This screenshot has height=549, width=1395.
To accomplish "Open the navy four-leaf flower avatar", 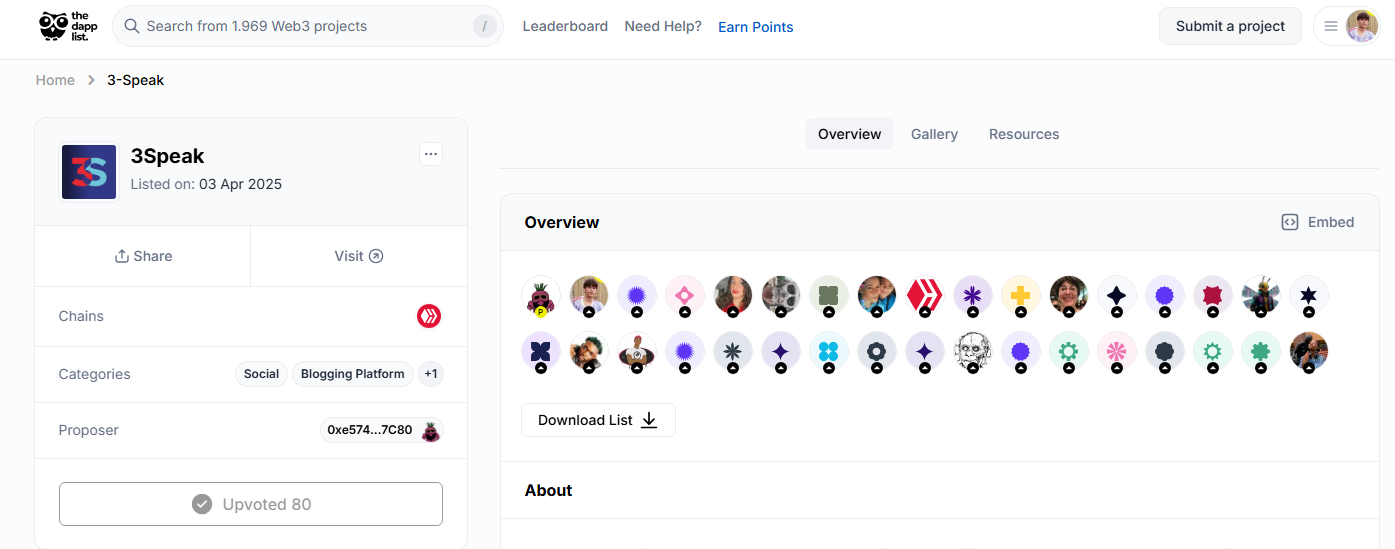I will [x=541, y=352].
